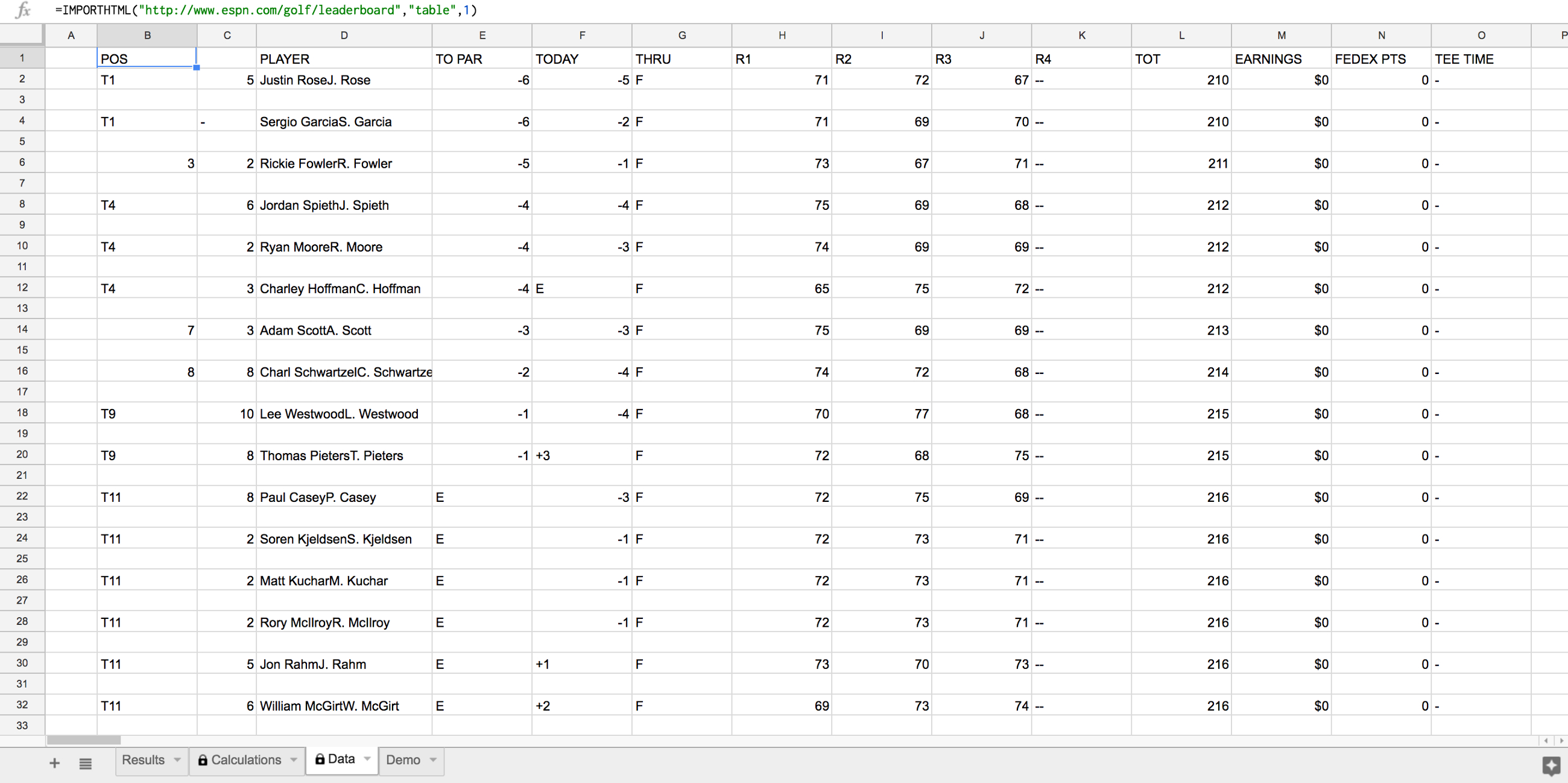1568x783 pixels.
Task: Click scroll right arrow at bottom right
Action: 1561,740
